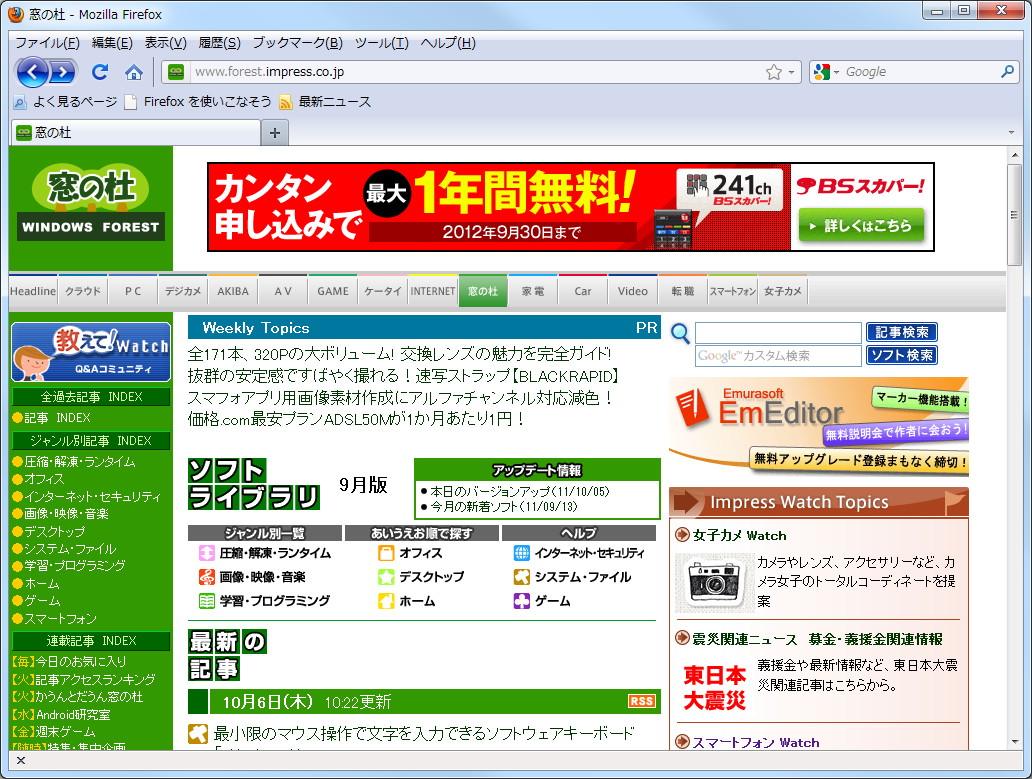Click the music note icon for 画像・映像・音楽
The width and height of the screenshot is (1032, 779).
205,576
